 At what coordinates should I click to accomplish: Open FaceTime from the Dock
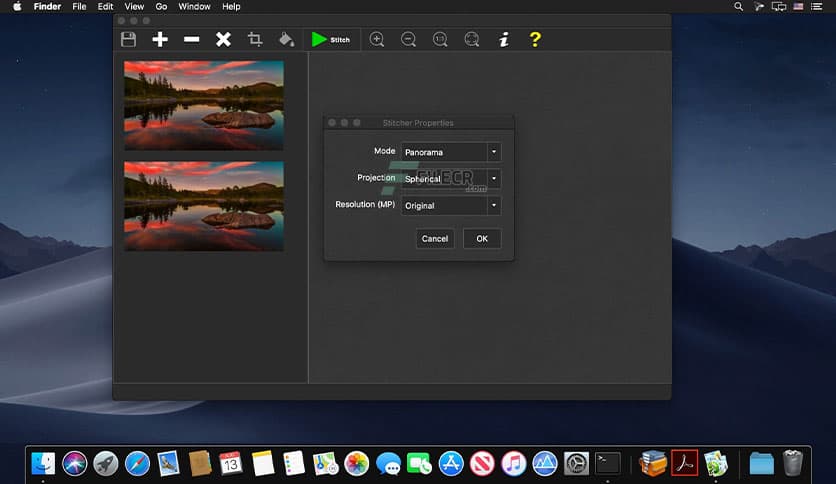(420, 463)
